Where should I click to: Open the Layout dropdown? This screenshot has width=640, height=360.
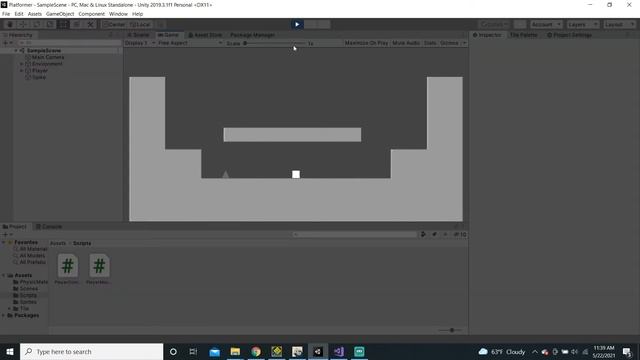click(619, 24)
